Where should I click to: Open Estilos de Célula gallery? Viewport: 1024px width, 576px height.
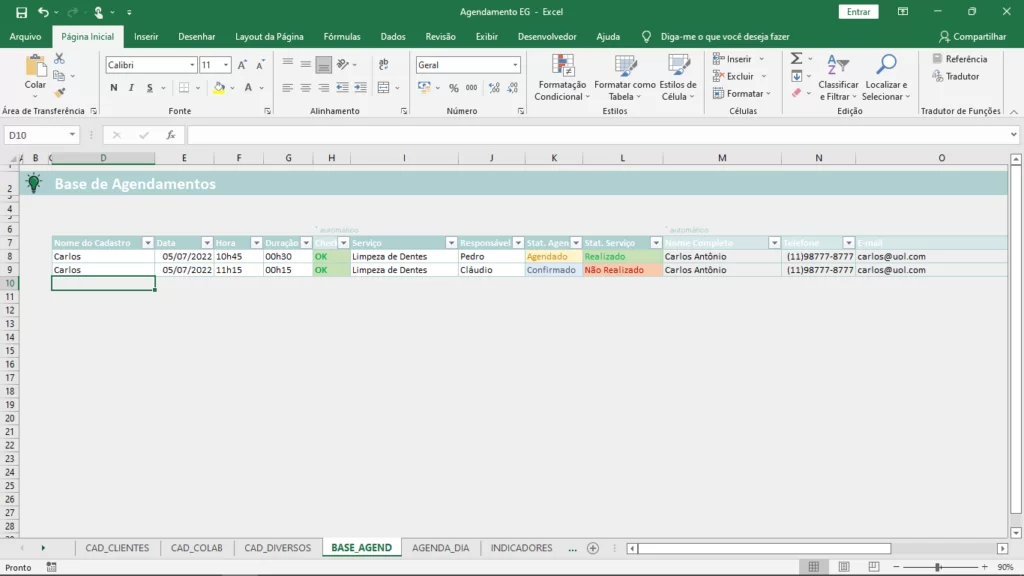679,78
